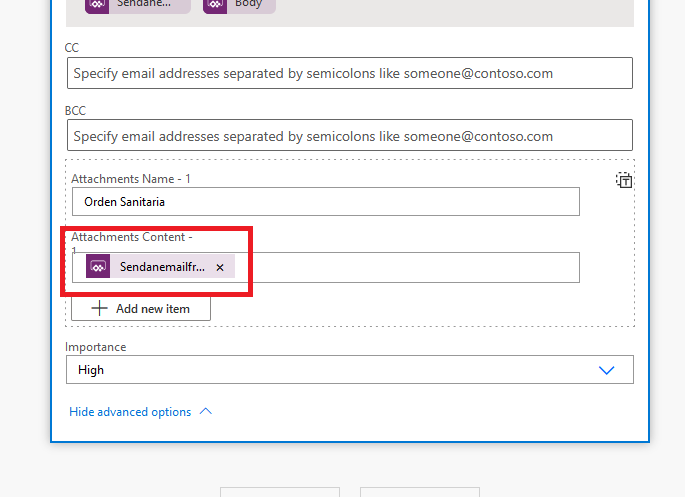Image resolution: width=685 pixels, height=497 pixels.
Task: Click the BCC email address field
Action: [349, 135]
